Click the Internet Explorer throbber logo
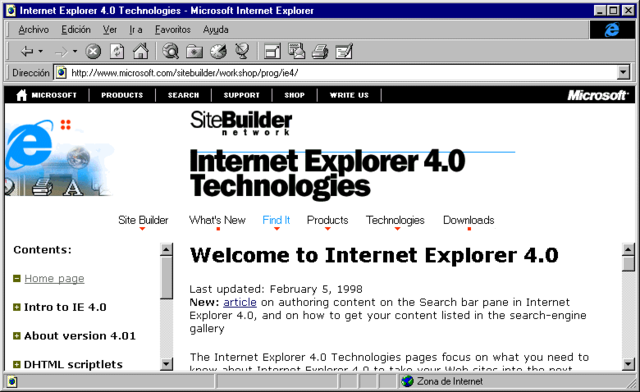Image resolution: width=640 pixels, height=392 pixels. click(612, 30)
